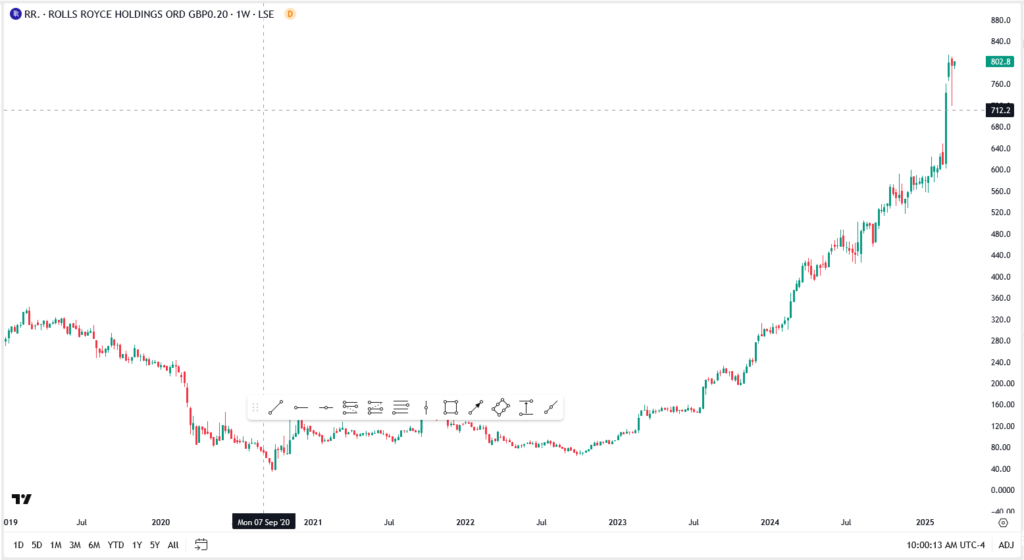The height and width of the screenshot is (560, 1024).
Task: Select the rotated rectangle drawing tool
Action: (x=501, y=407)
